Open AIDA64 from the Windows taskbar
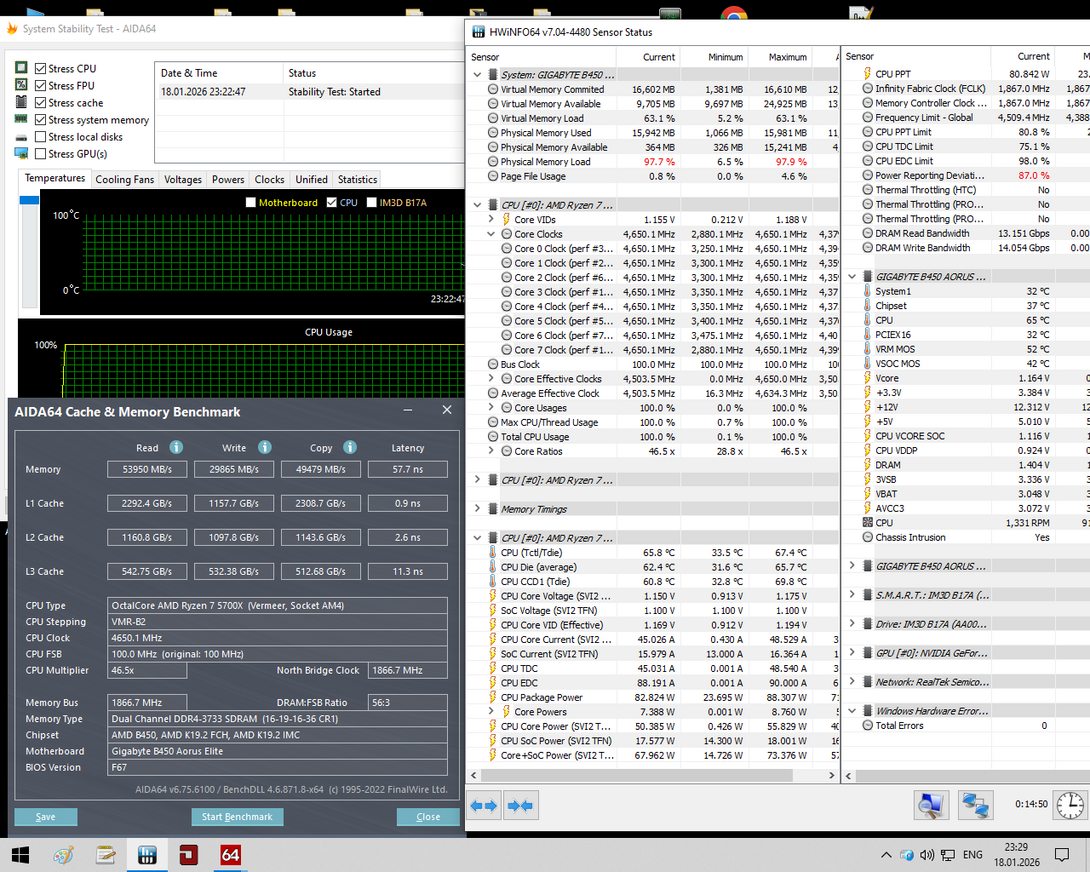Viewport: 1090px width, 872px height. tap(231, 855)
